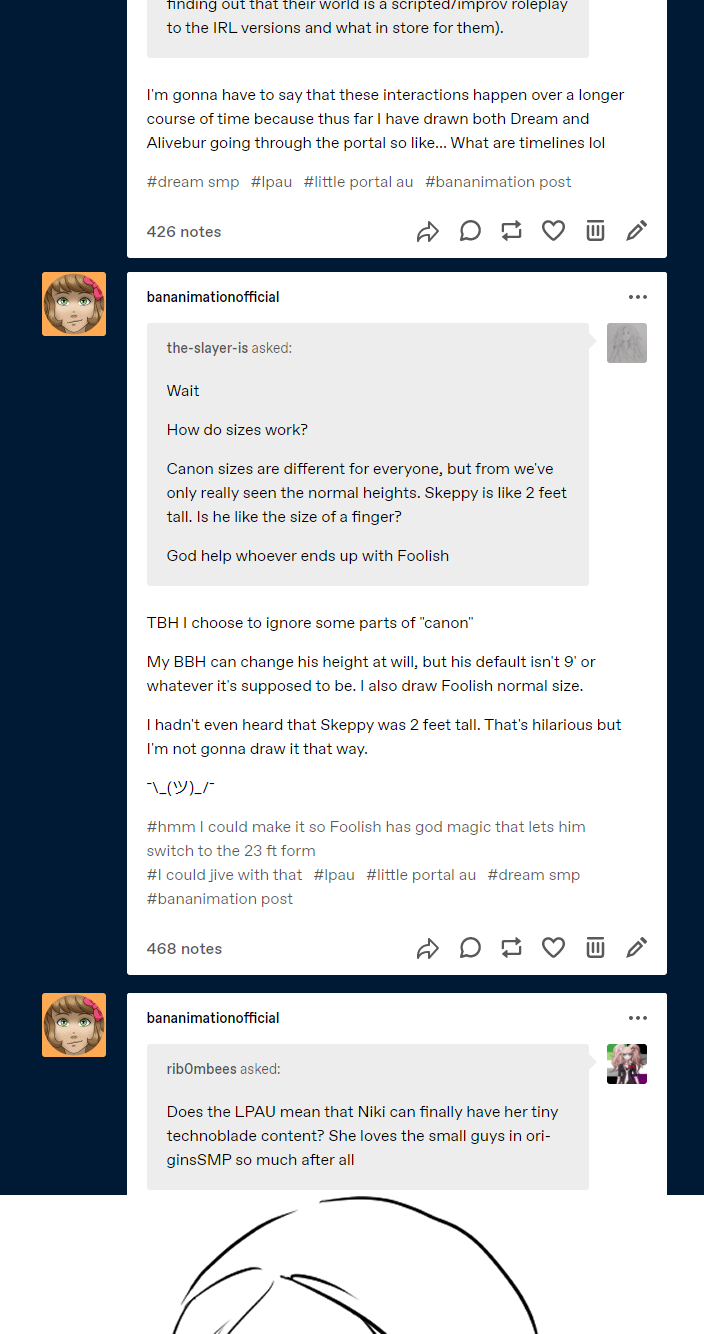This screenshot has width=704, height=1334.
Task: View 468 notes on the post
Action: (184, 948)
